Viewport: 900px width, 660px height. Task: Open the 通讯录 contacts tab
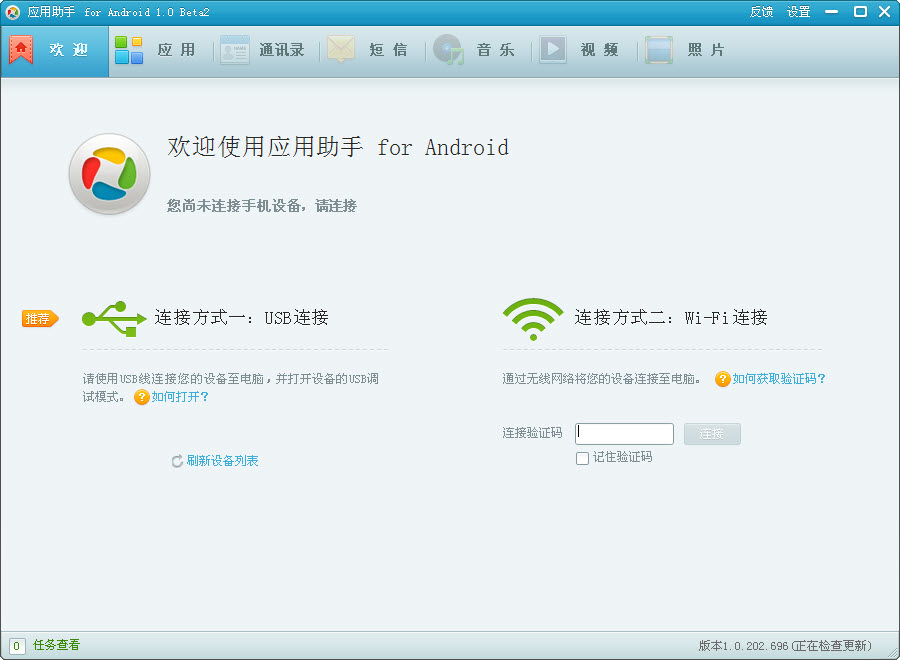[x=266, y=51]
